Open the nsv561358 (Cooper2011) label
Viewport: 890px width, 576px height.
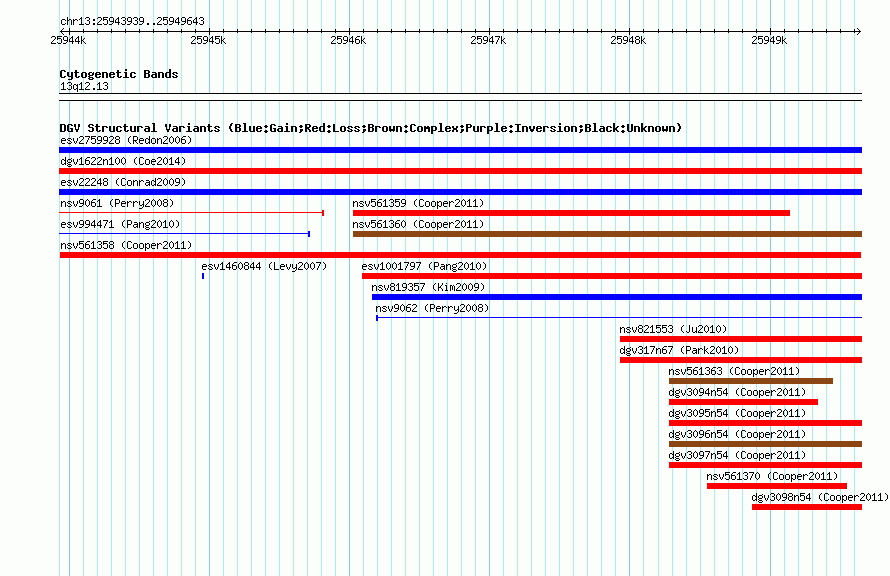pyautogui.click(x=126, y=245)
